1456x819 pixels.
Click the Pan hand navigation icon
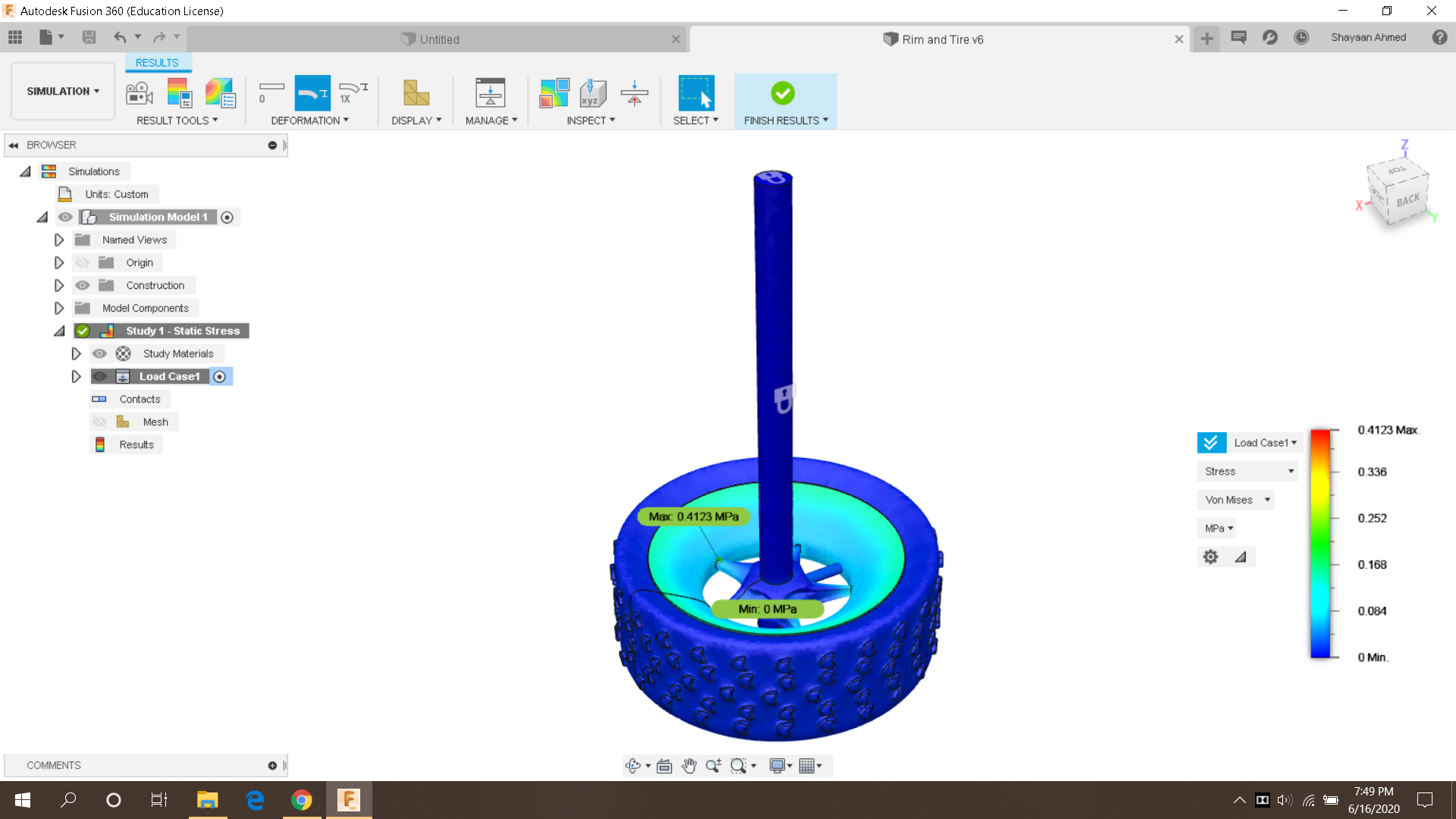click(x=689, y=766)
